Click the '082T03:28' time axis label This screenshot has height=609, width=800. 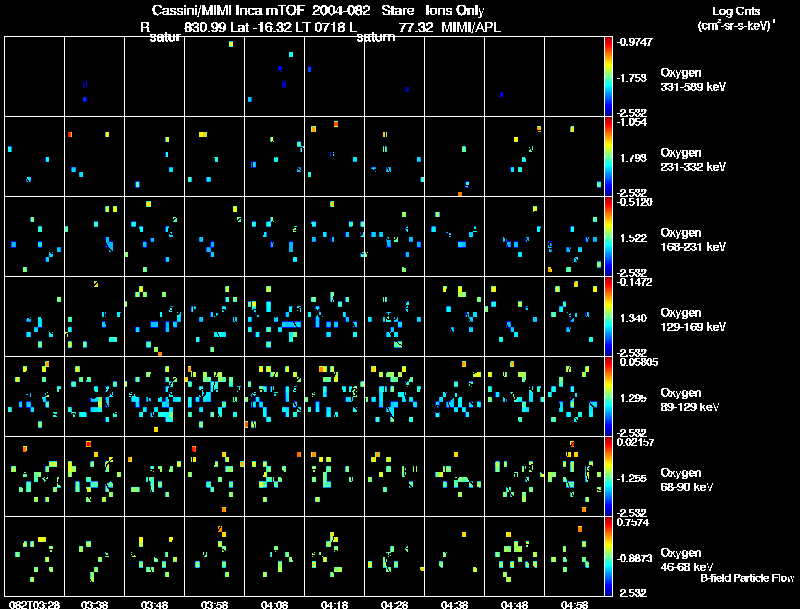tap(35, 604)
